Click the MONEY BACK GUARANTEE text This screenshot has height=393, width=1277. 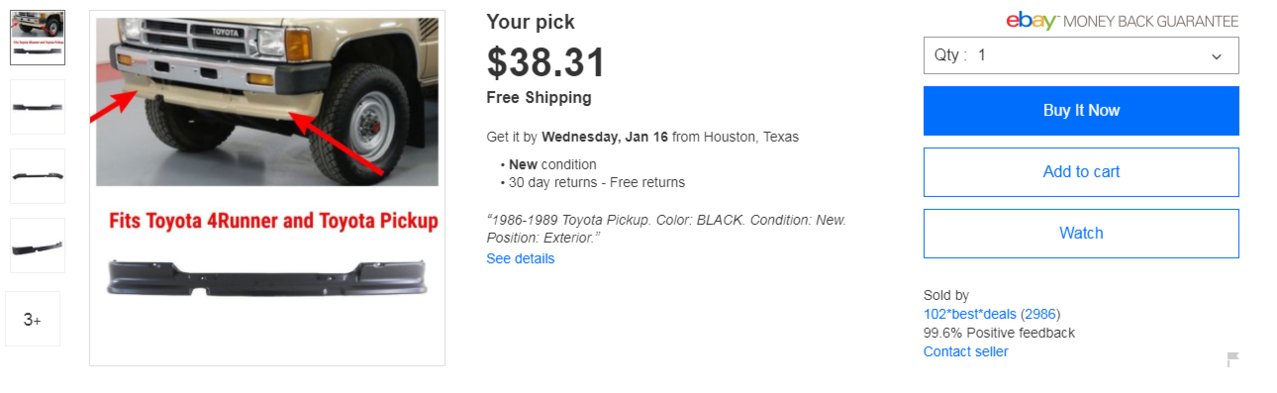tap(1150, 21)
